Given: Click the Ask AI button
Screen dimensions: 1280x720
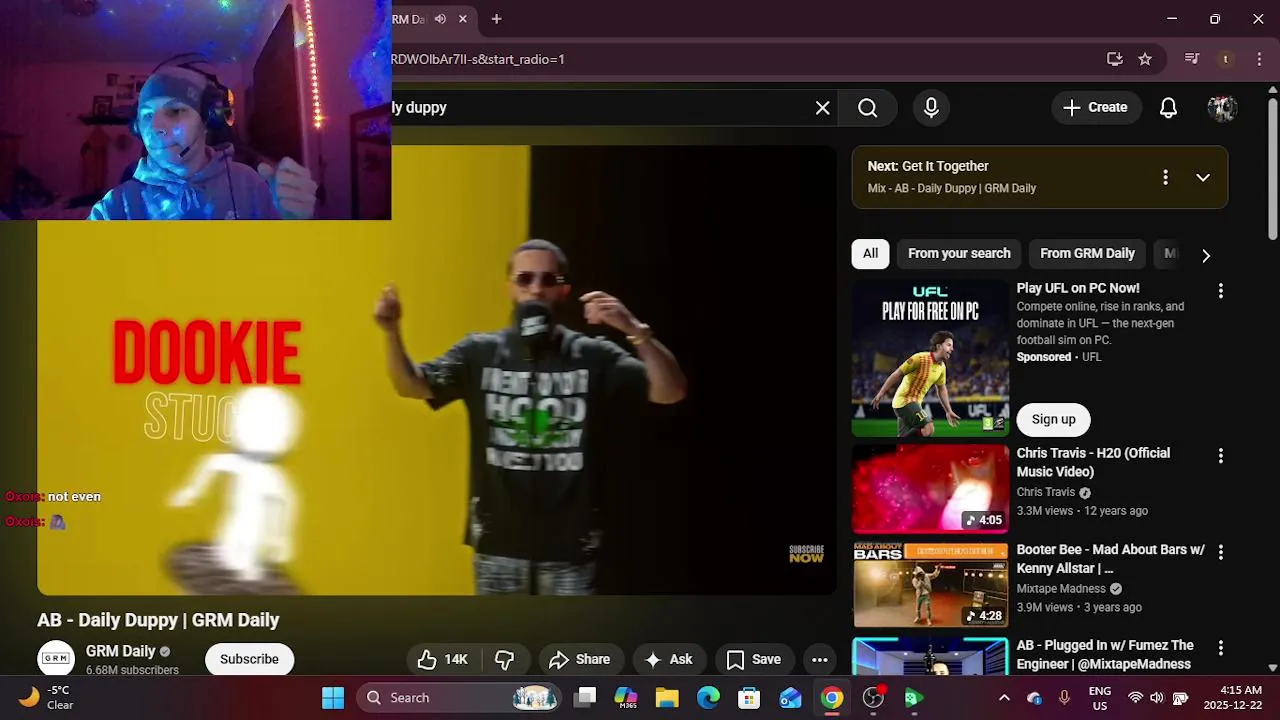Looking at the screenshot, I should coord(668,659).
